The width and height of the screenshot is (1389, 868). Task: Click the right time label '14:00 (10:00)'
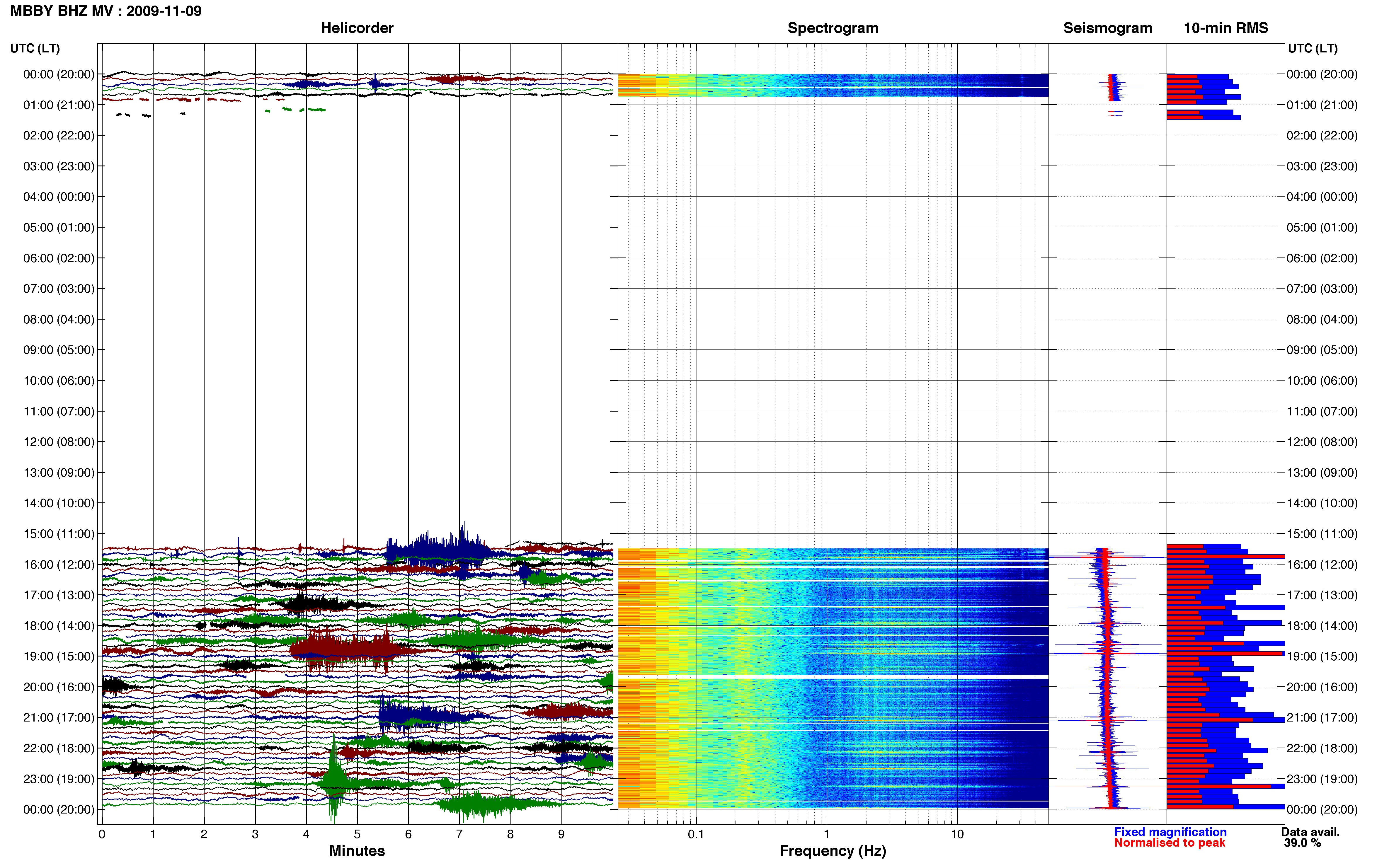(x=1322, y=504)
